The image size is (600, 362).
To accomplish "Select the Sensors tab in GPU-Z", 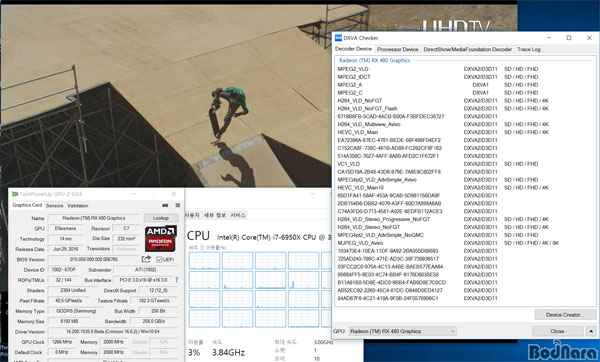I will coord(54,205).
